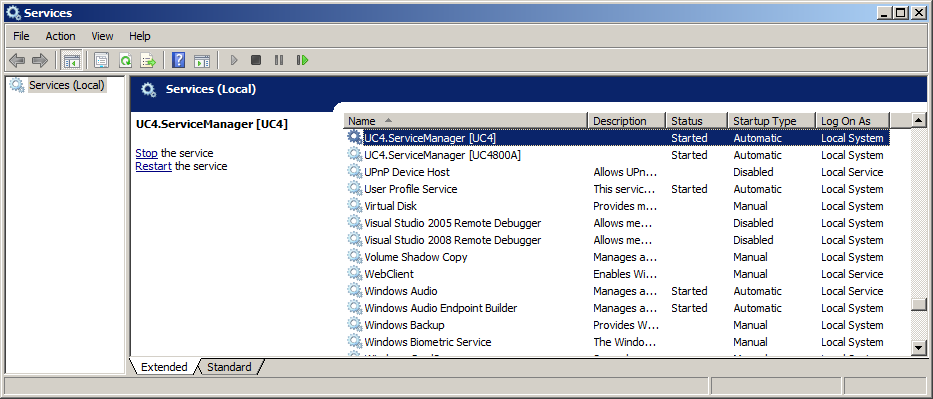Screen dimensions: 933x399
Task: Open the Properties toolbar icon
Action: pyautogui.click(x=102, y=60)
